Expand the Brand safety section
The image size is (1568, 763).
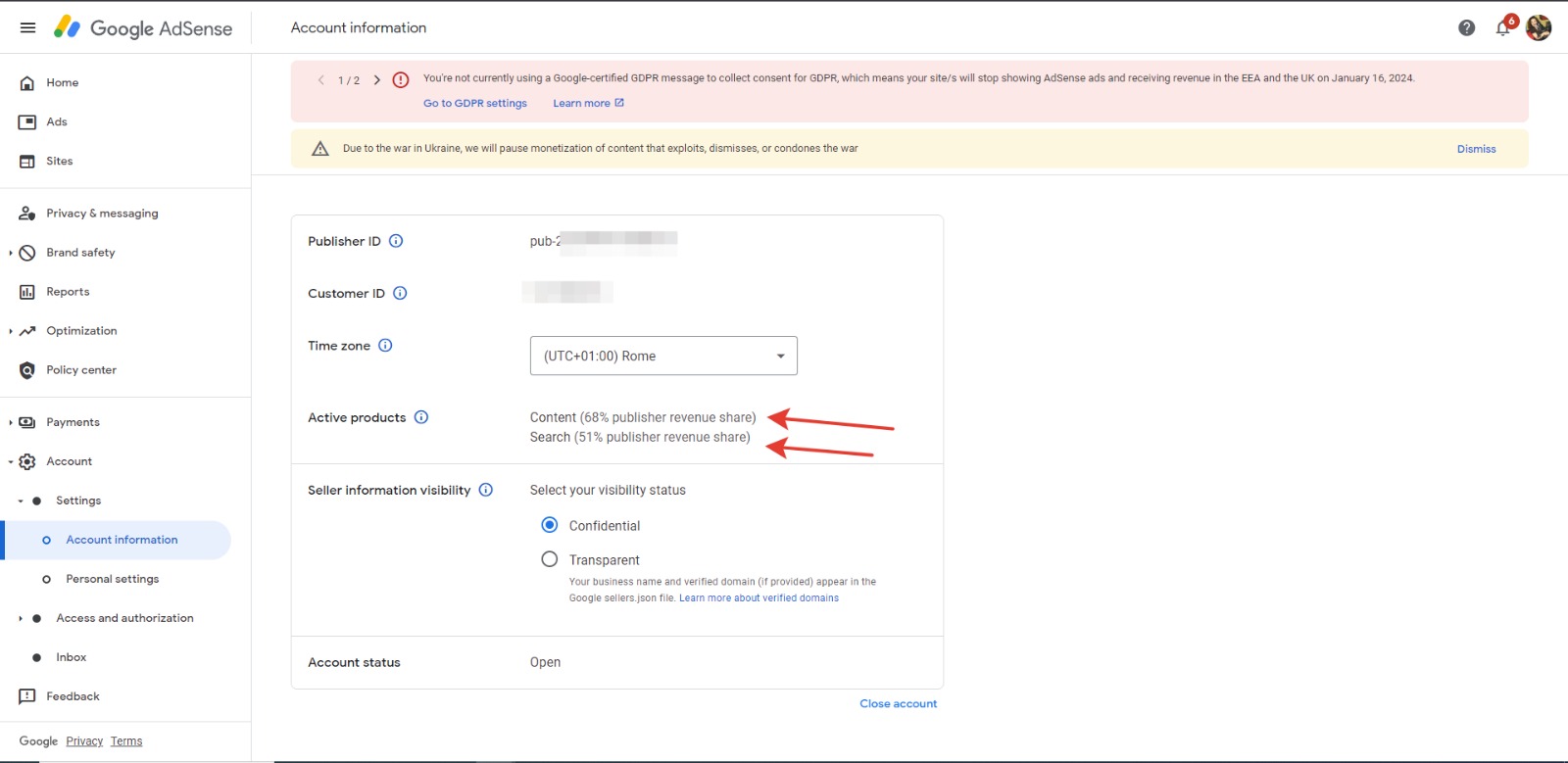11,253
